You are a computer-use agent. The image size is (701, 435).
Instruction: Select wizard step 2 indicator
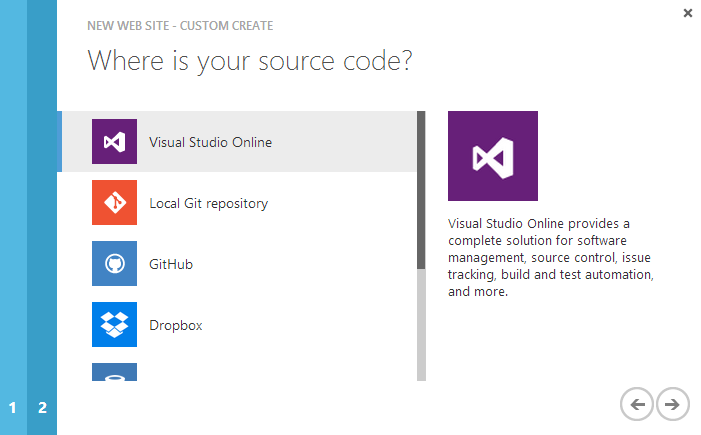click(42, 407)
